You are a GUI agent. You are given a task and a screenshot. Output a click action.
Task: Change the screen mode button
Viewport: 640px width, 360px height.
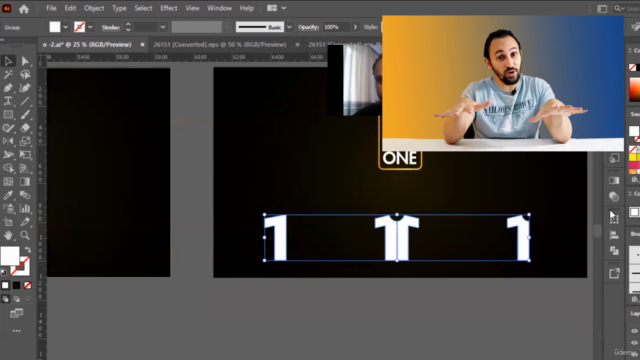click(16, 313)
